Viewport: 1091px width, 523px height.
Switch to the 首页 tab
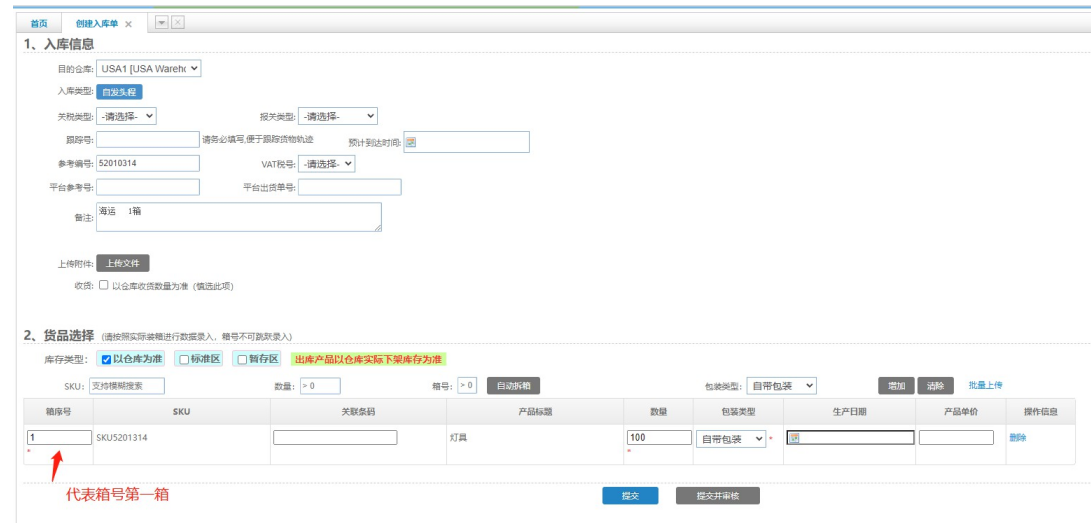click(x=38, y=24)
